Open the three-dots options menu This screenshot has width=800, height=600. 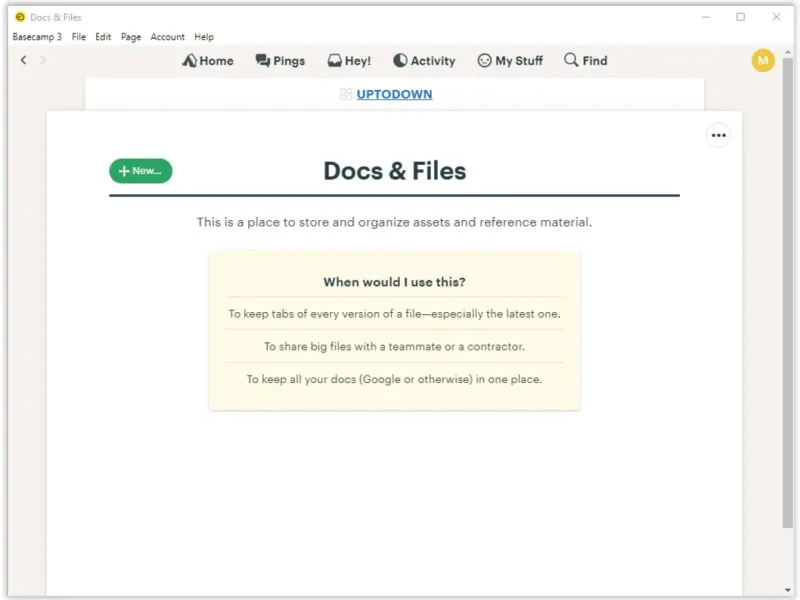(x=718, y=135)
